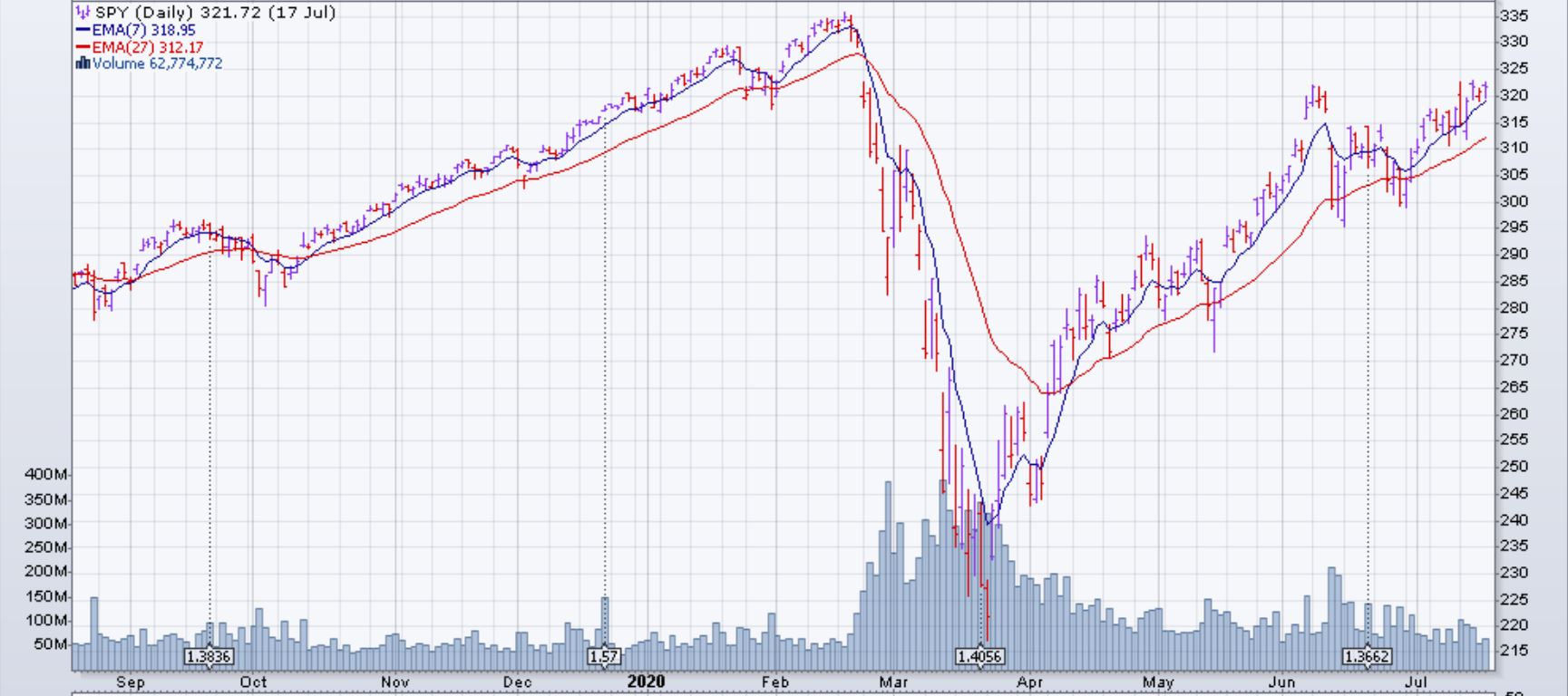This screenshot has height=696, width=1568.
Task: Click the EMA(27) 312.17 legend label
Action: (x=147, y=47)
